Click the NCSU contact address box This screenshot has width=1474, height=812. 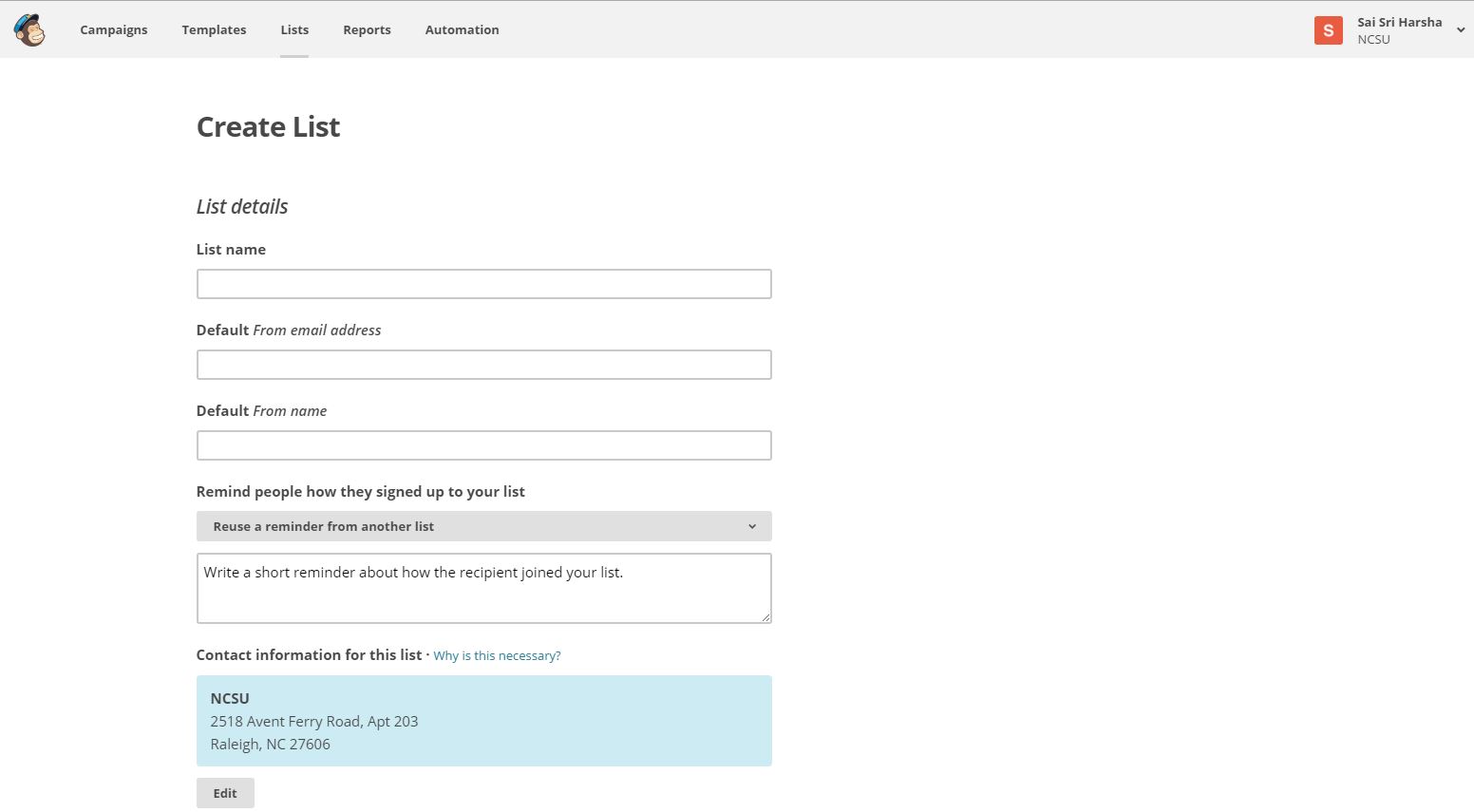[x=483, y=721]
